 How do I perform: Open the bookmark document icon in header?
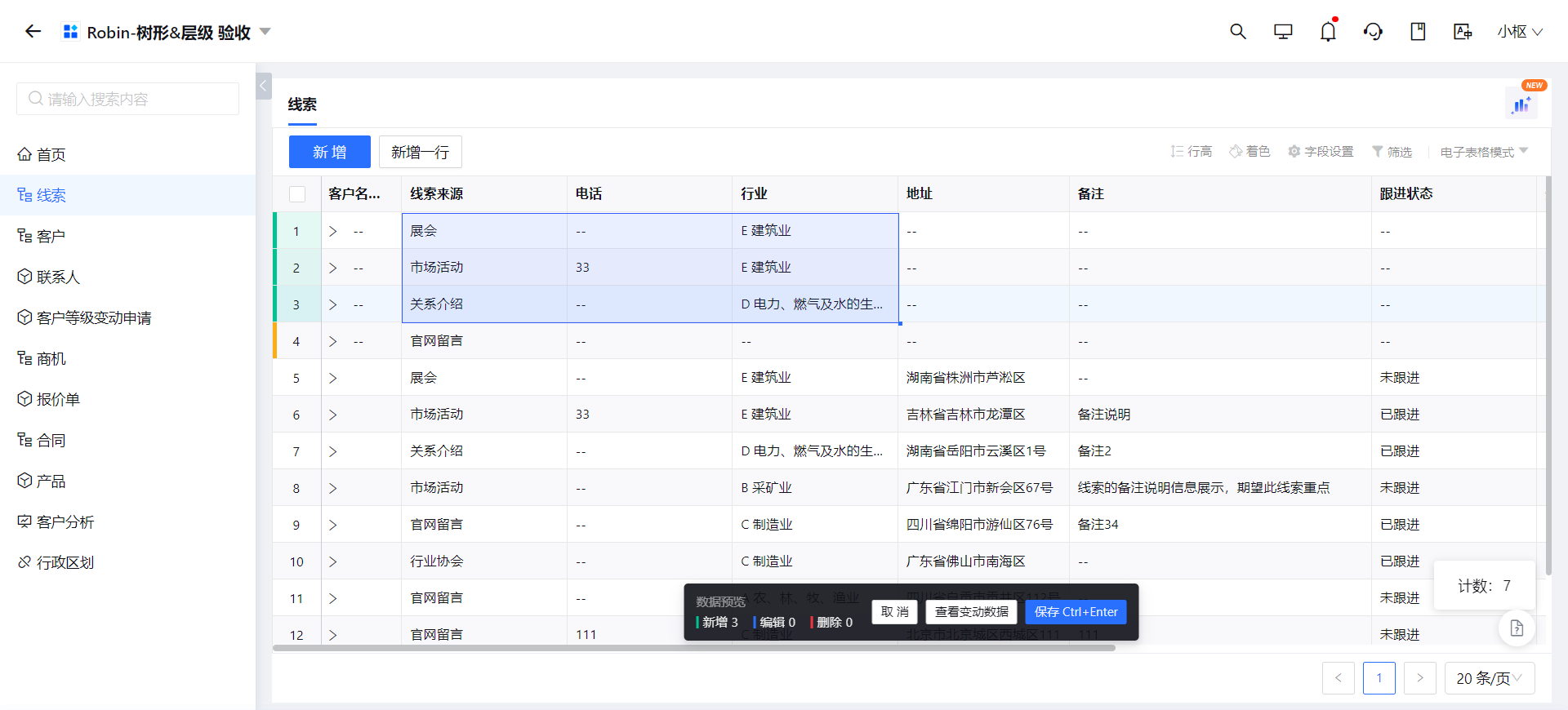tap(1418, 31)
